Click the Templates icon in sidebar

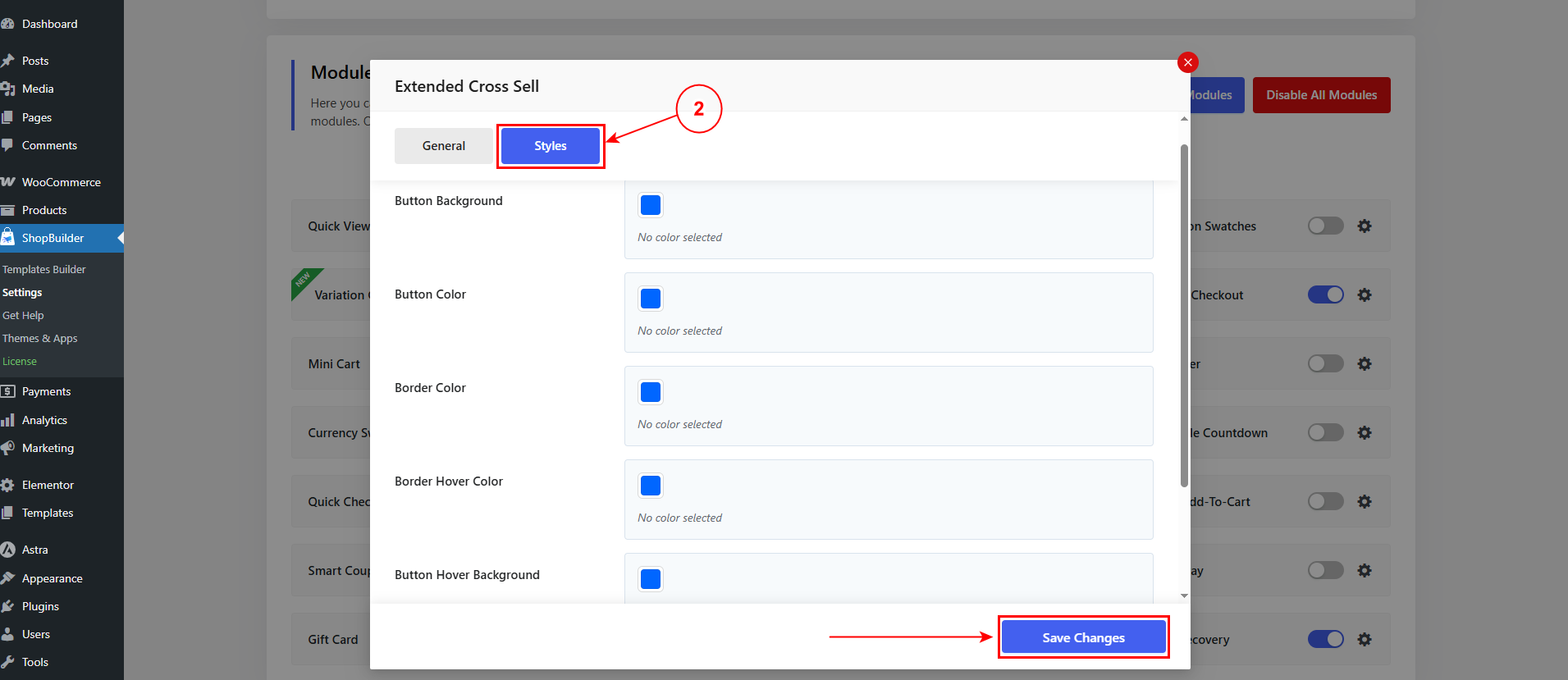click(7, 513)
